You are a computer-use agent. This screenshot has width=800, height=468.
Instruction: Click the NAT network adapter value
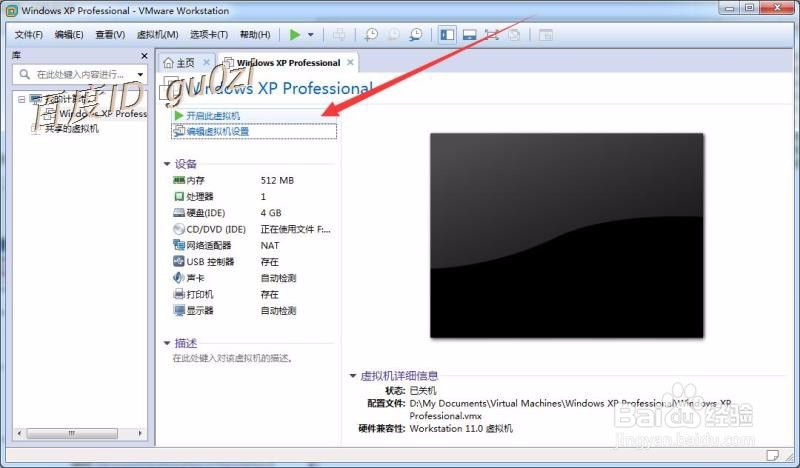(270, 245)
